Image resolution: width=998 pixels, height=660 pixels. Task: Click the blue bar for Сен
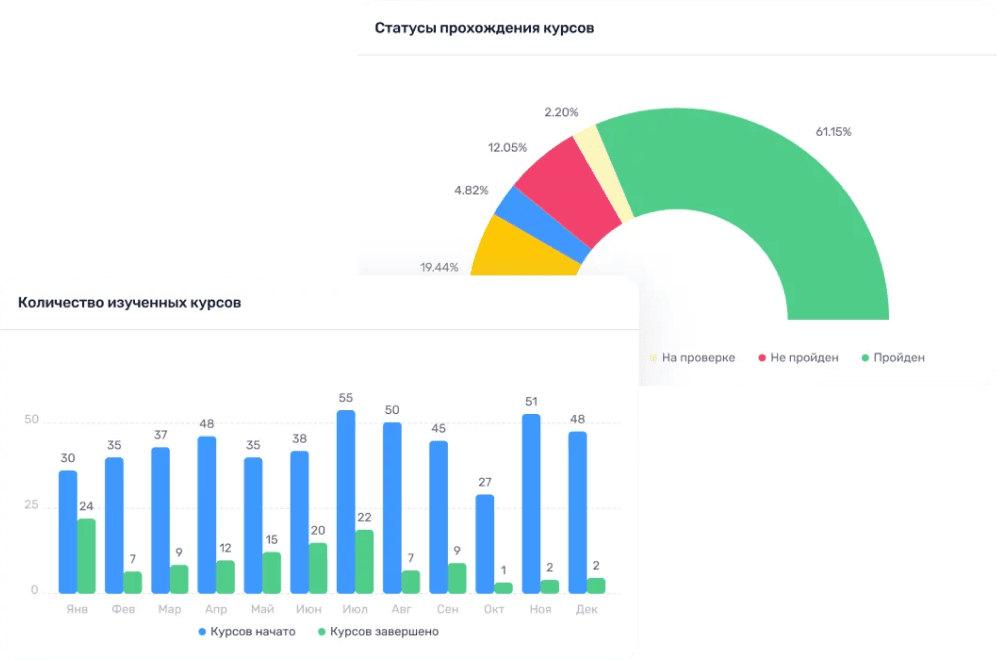439,517
